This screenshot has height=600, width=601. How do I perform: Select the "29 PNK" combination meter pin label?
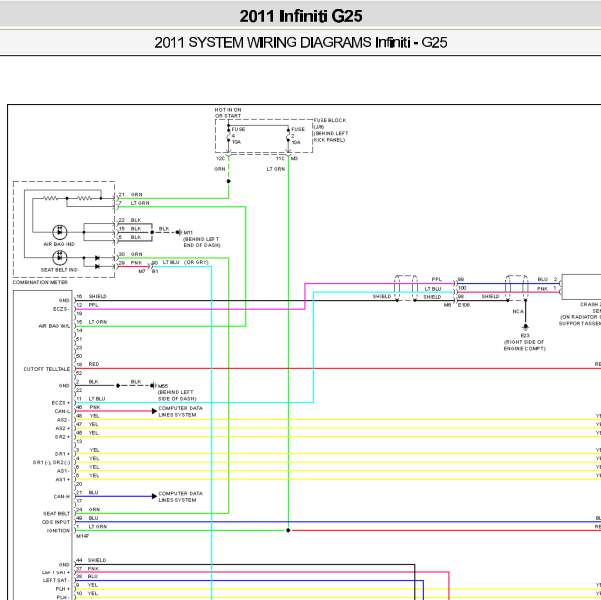(x=130, y=263)
